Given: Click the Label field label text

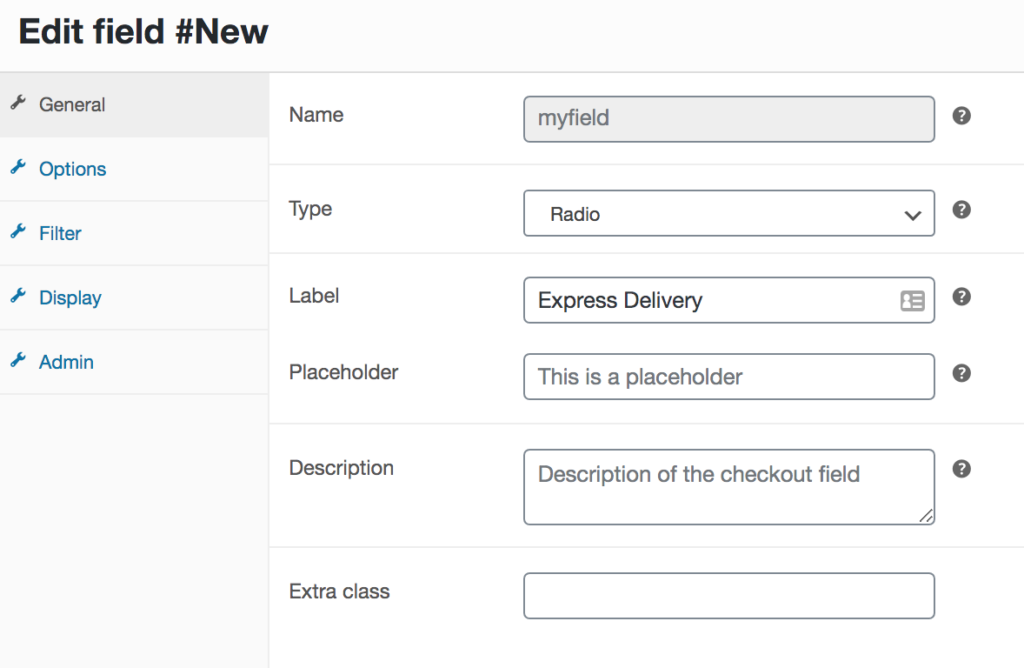Looking at the screenshot, I should tap(314, 296).
